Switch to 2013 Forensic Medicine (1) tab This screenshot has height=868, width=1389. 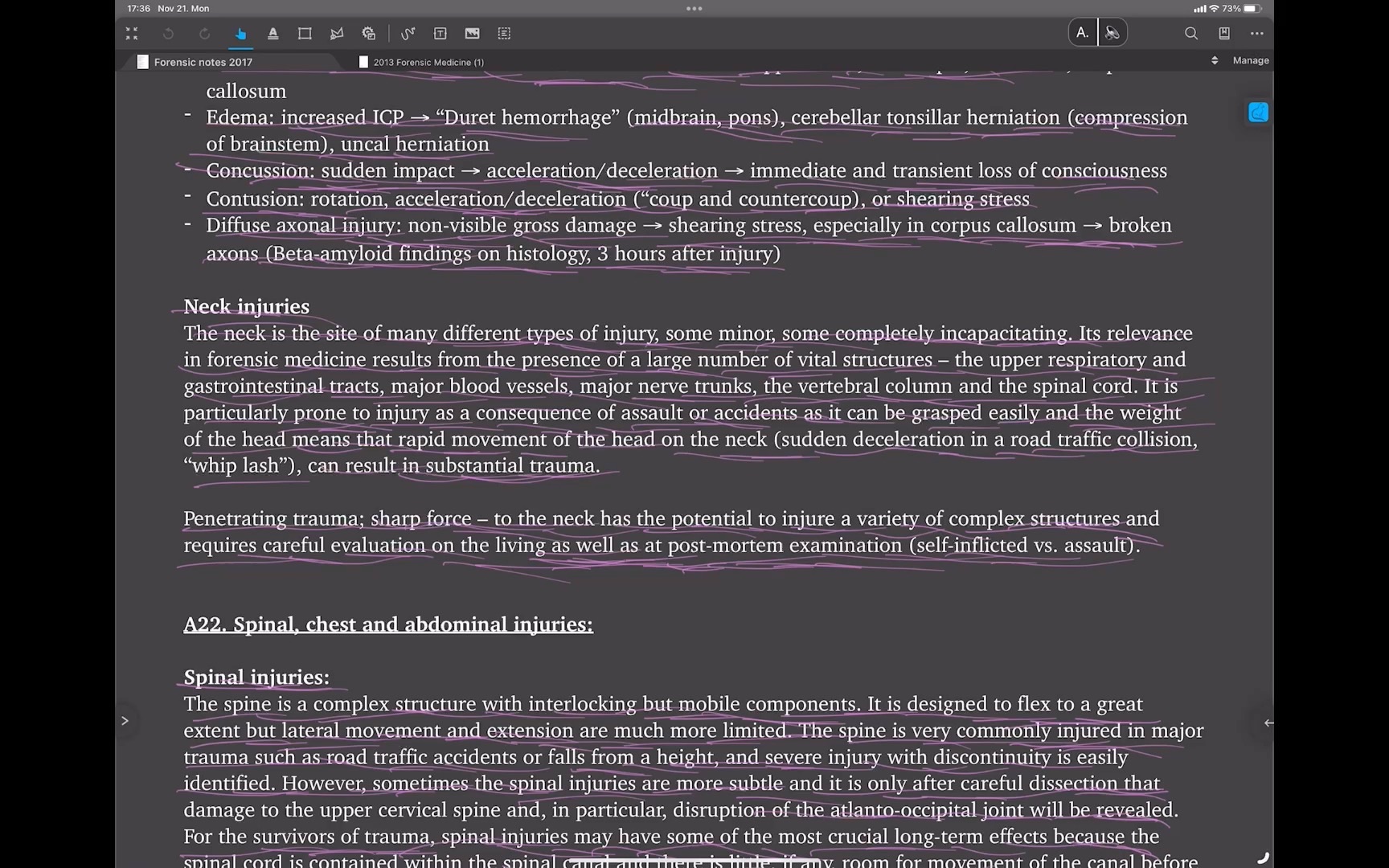tap(422, 62)
